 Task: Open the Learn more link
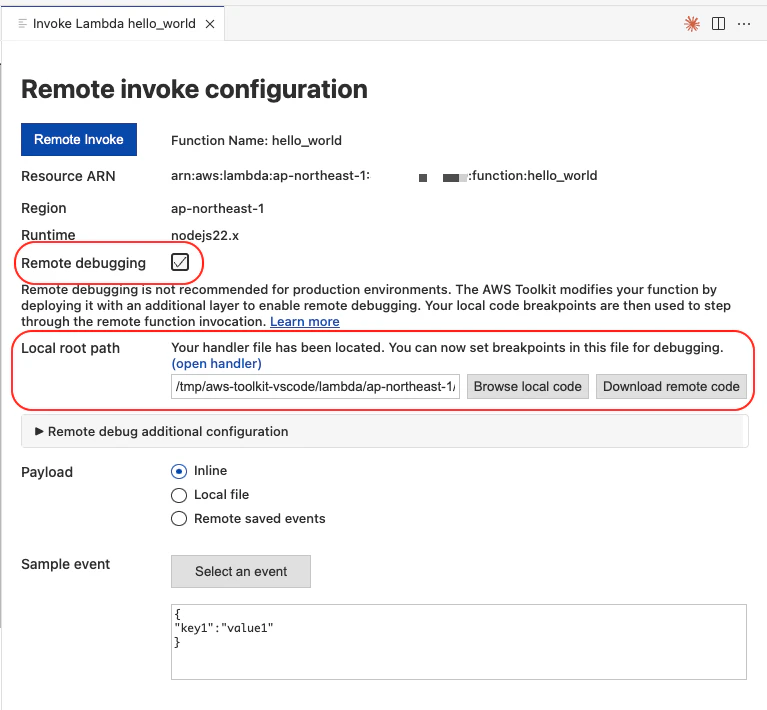click(x=305, y=321)
